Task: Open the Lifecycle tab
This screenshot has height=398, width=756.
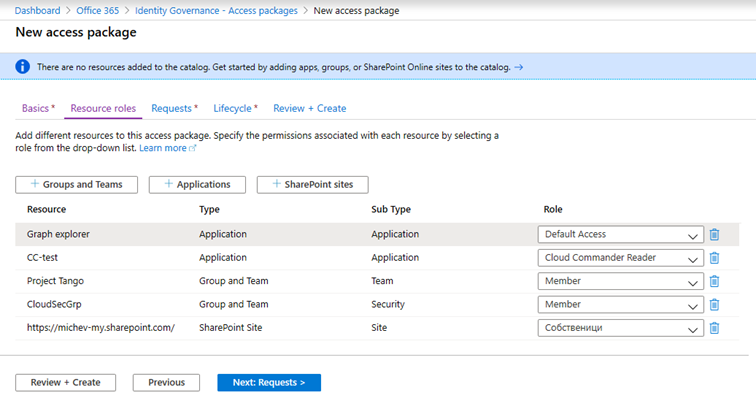Action: 235,109
